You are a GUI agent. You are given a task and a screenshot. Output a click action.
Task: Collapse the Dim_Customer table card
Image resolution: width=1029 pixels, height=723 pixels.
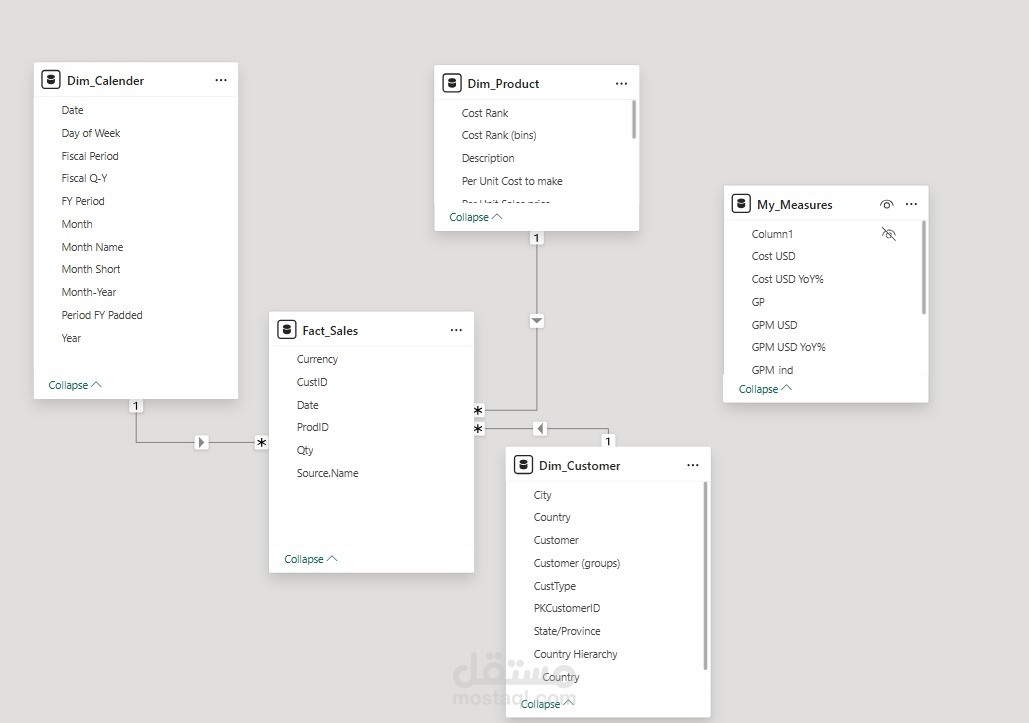pos(547,704)
